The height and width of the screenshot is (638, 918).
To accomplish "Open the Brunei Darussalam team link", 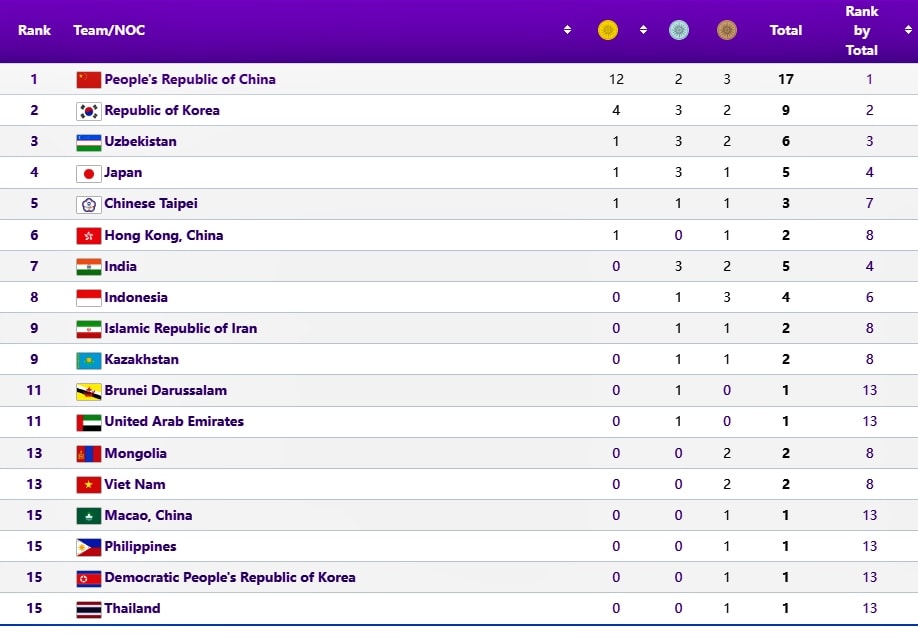I will click(165, 390).
